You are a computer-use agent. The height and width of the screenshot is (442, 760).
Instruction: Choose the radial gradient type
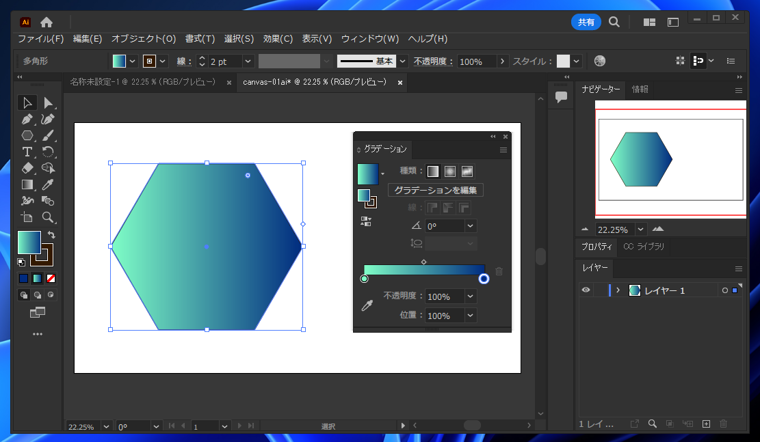click(450, 171)
